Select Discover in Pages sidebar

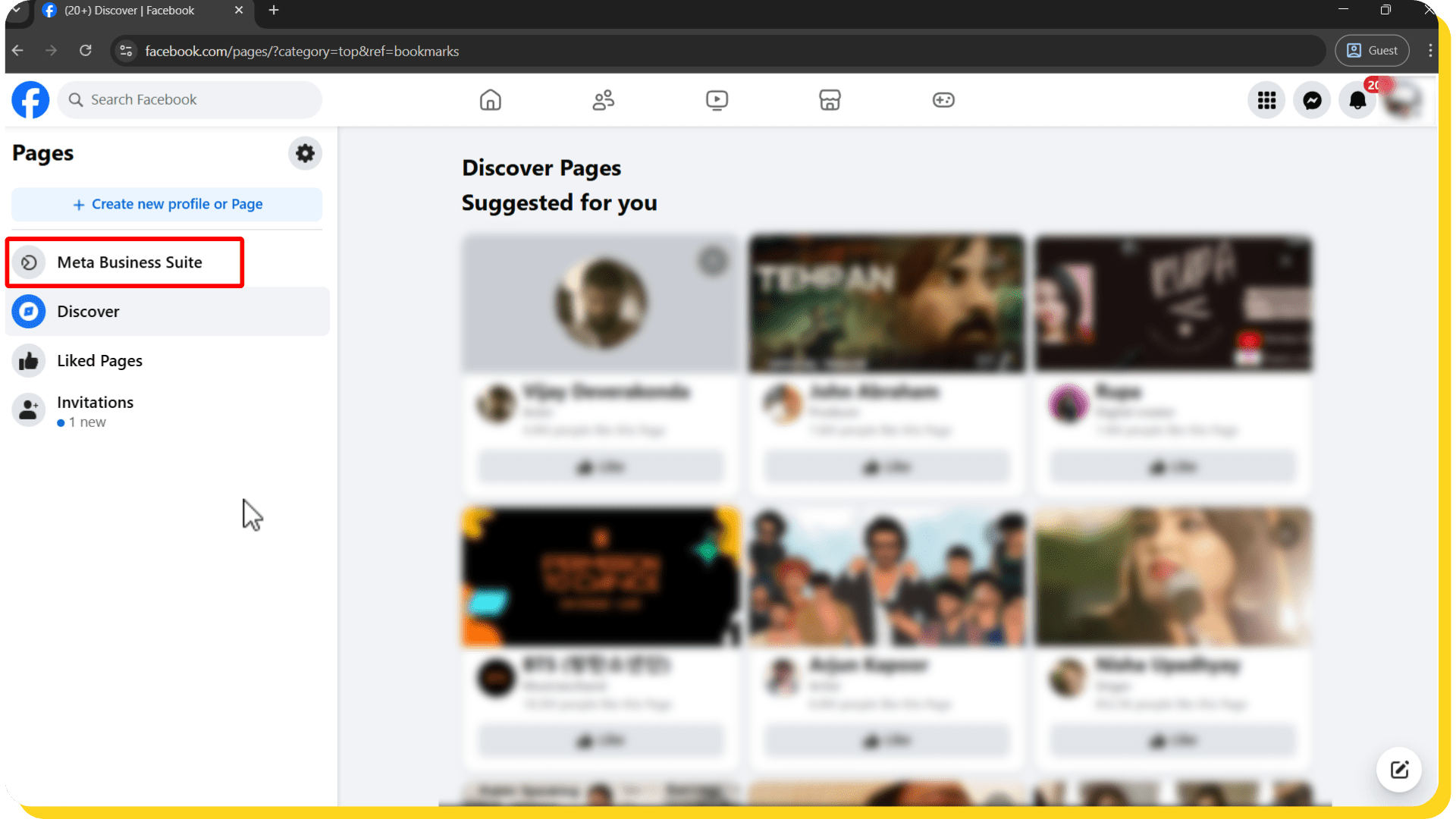[88, 312]
